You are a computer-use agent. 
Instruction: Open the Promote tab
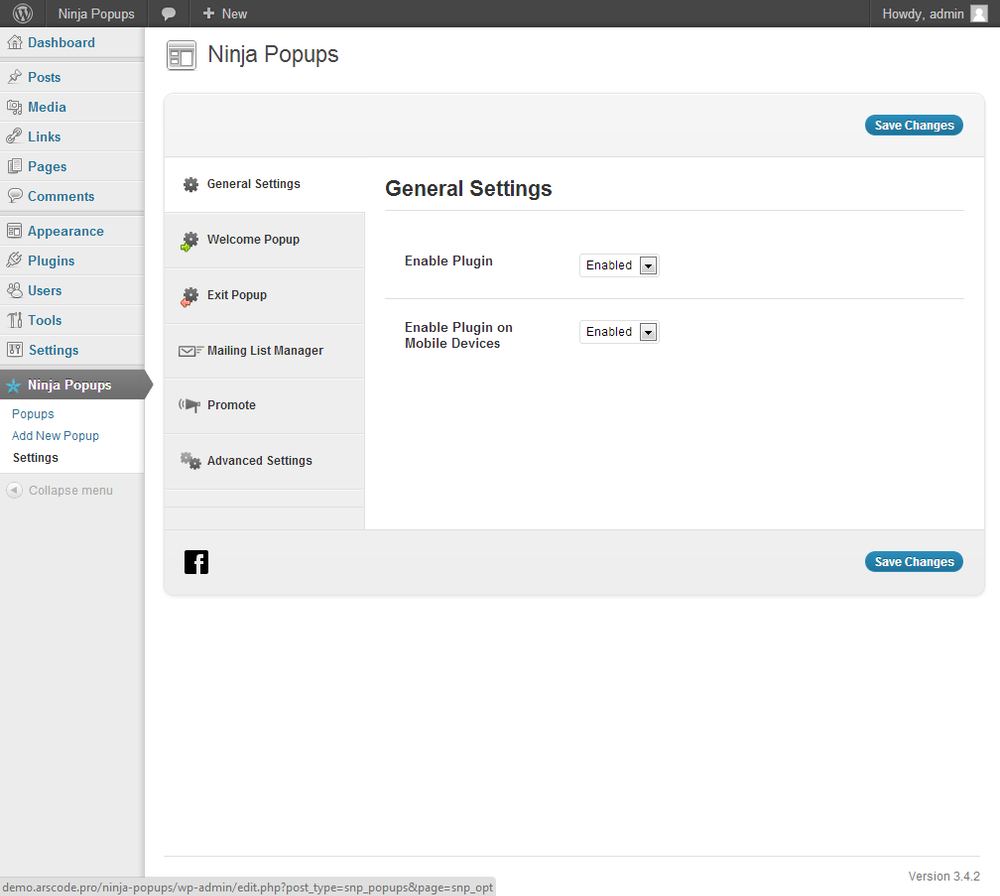(265, 406)
